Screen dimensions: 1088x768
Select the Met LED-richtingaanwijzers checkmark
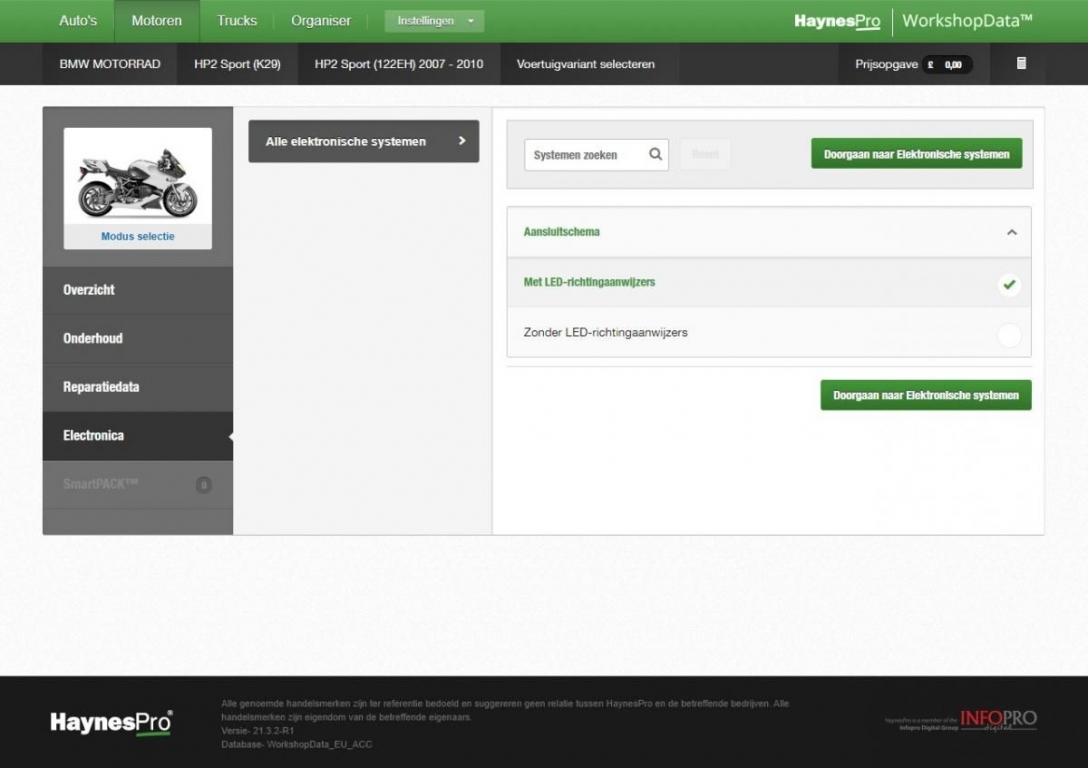(1009, 284)
